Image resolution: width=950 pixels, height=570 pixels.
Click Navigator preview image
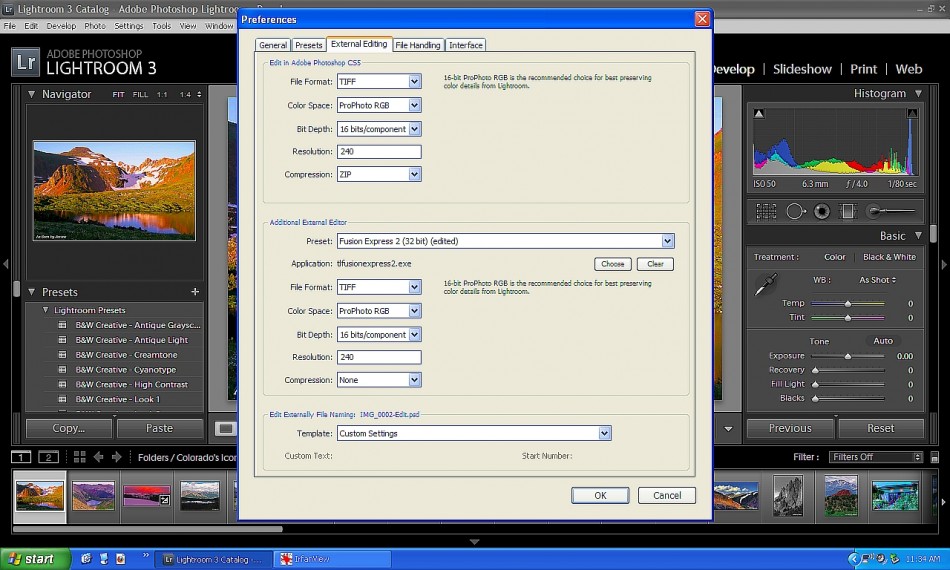(115, 190)
